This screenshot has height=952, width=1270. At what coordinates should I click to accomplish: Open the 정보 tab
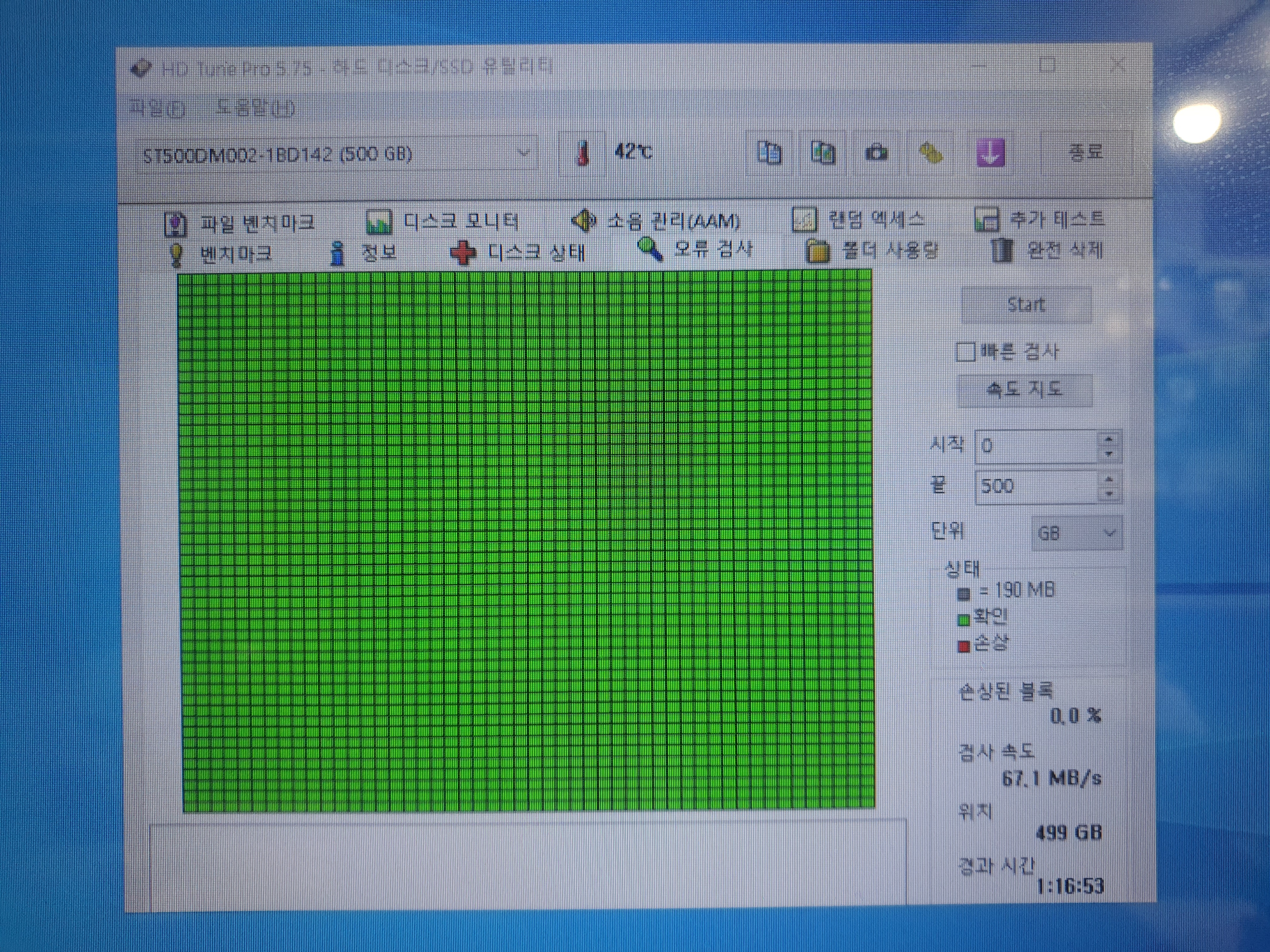tap(363, 252)
